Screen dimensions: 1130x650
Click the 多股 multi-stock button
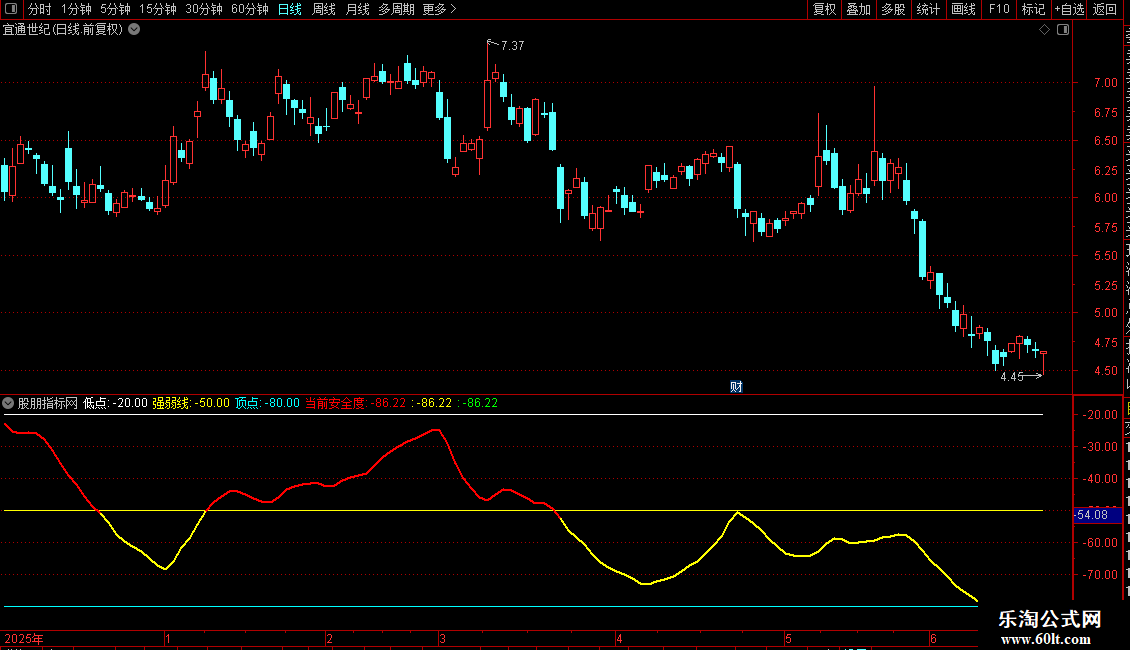click(893, 9)
